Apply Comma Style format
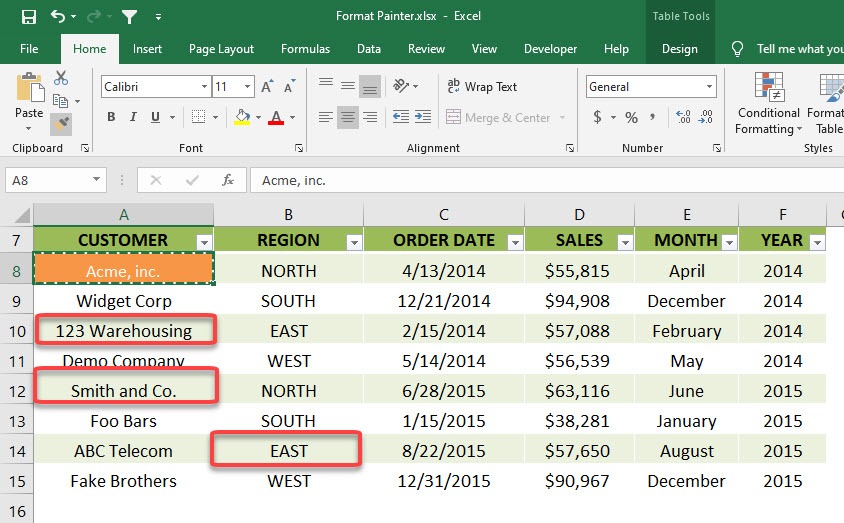The height and width of the screenshot is (523, 844). coord(652,117)
